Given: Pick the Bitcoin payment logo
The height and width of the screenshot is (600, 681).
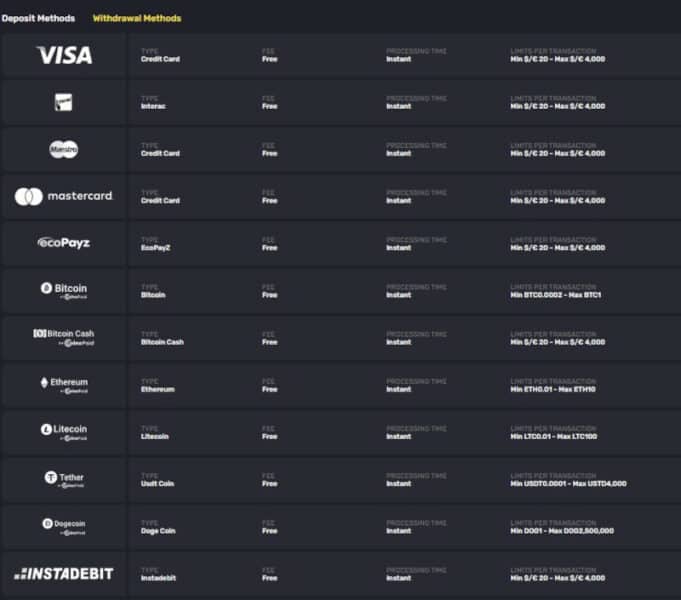Looking at the screenshot, I should pos(64,290).
